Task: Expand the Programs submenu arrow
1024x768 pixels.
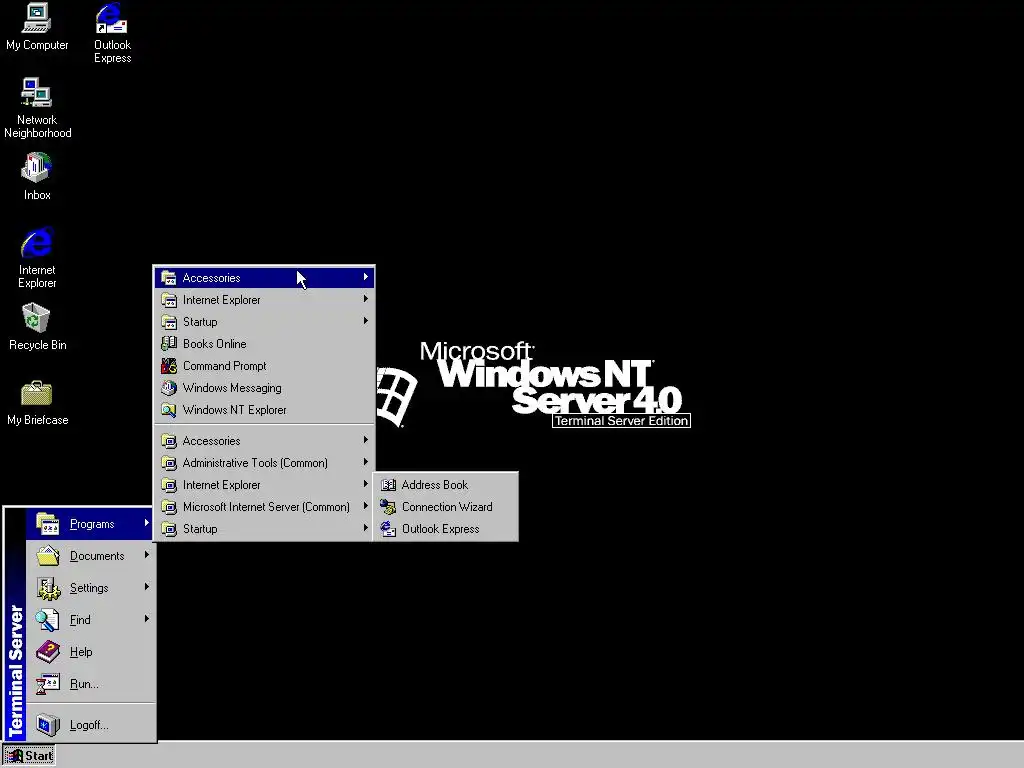Action: [x=146, y=523]
